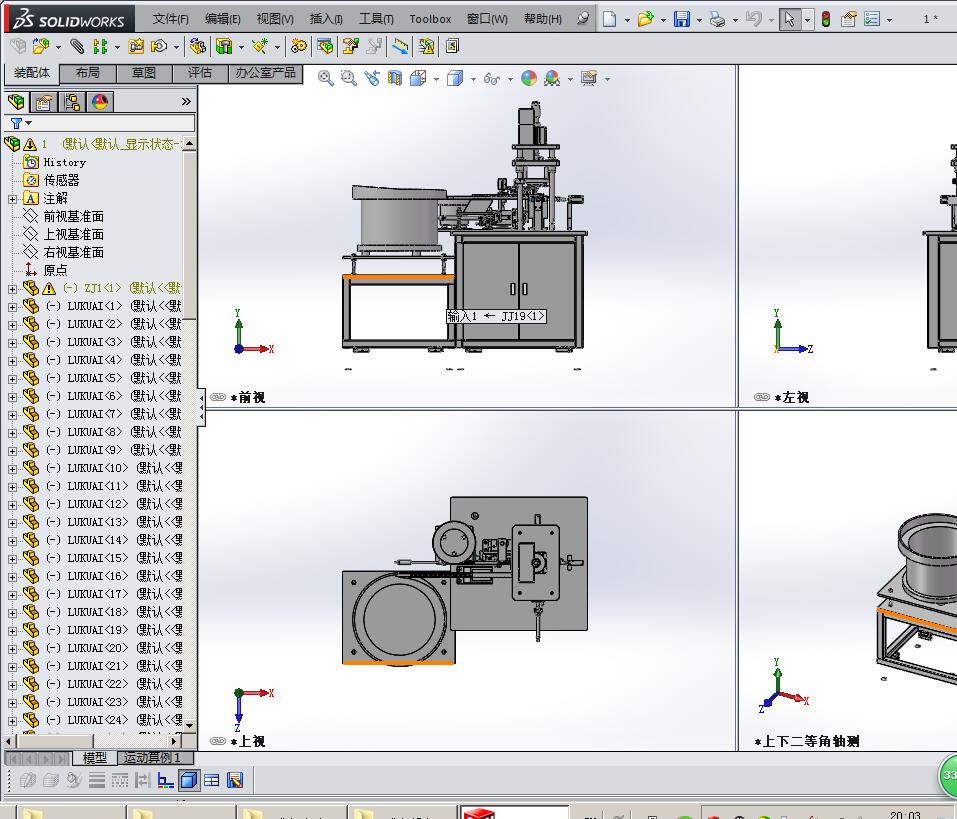Switch to the 运动算例1 tab
This screenshot has width=957, height=819.
[x=152, y=758]
